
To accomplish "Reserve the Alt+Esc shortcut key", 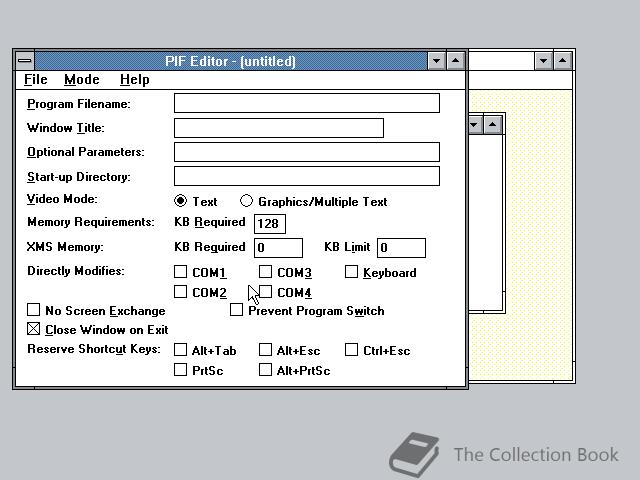I will pyautogui.click(x=266, y=350).
